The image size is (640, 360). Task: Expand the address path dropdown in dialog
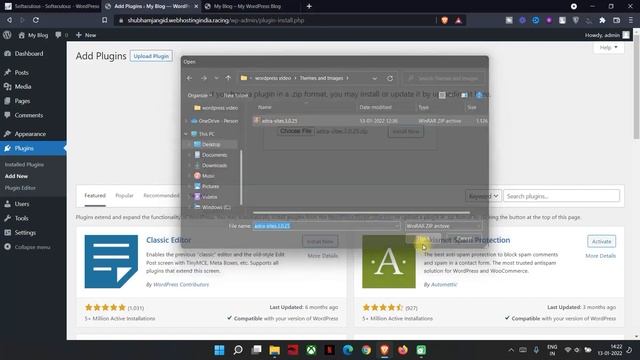374,78
